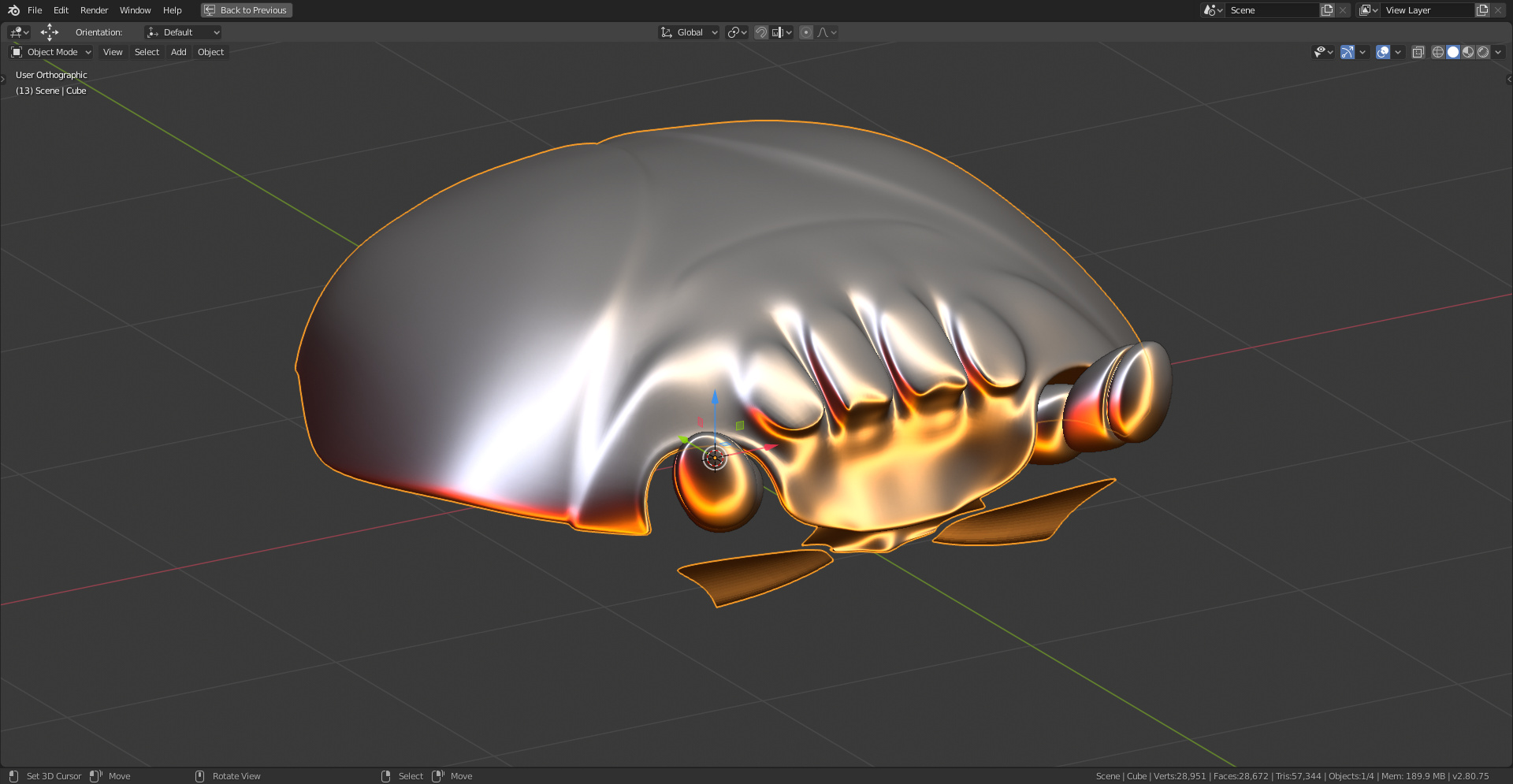This screenshot has height=784, width=1513.
Task: Expand the right sidebar via the edge arrow
Action: point(1509,79)
